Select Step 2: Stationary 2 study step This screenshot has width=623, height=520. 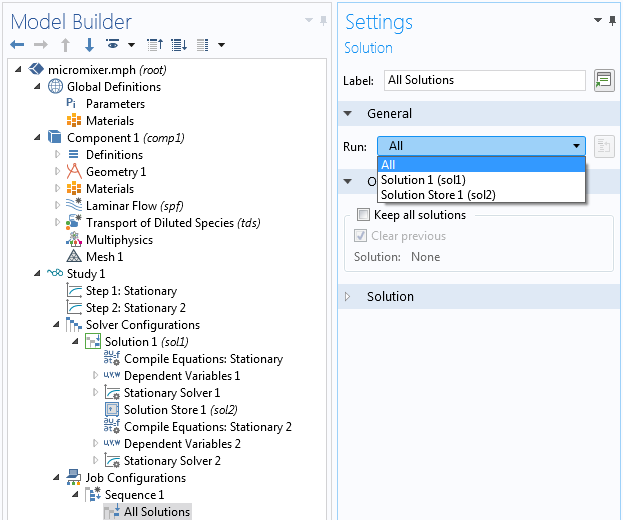[x=135, y=308]
